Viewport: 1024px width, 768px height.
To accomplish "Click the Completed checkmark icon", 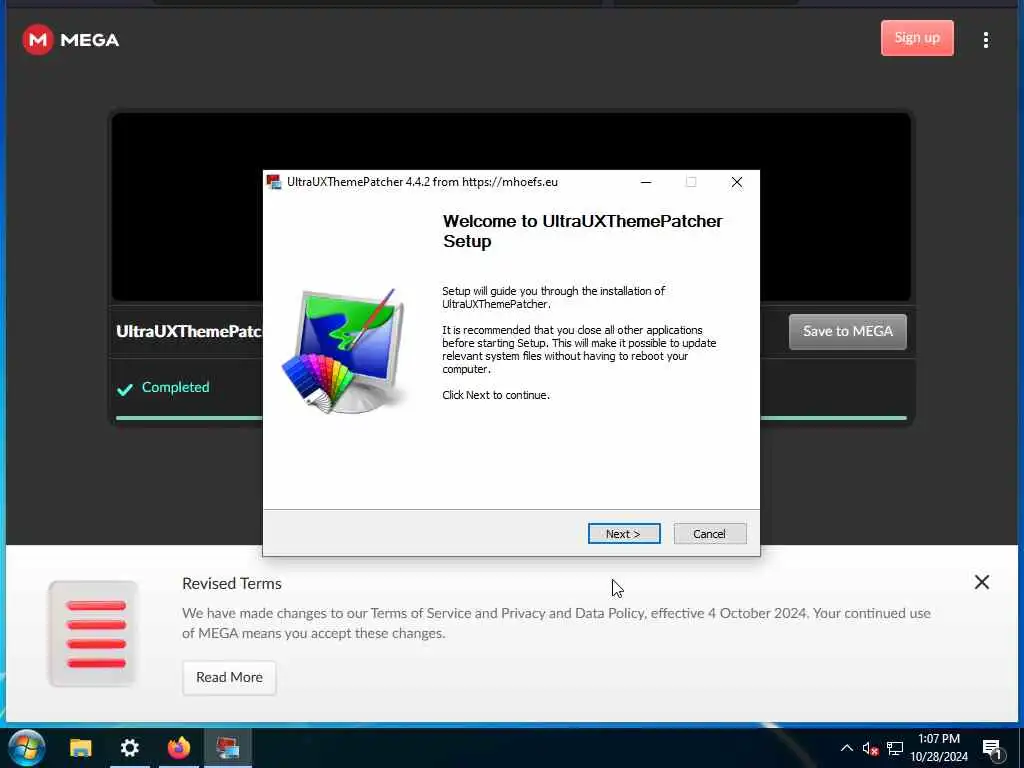I will pos(125,389).
